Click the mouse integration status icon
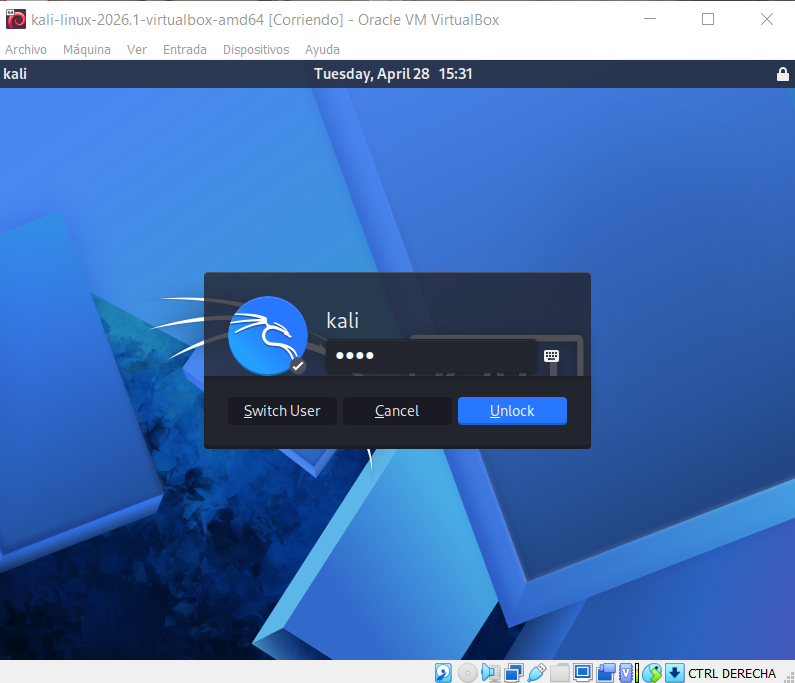795x683 pixels. pyautogui.click(x=652, y=673)
